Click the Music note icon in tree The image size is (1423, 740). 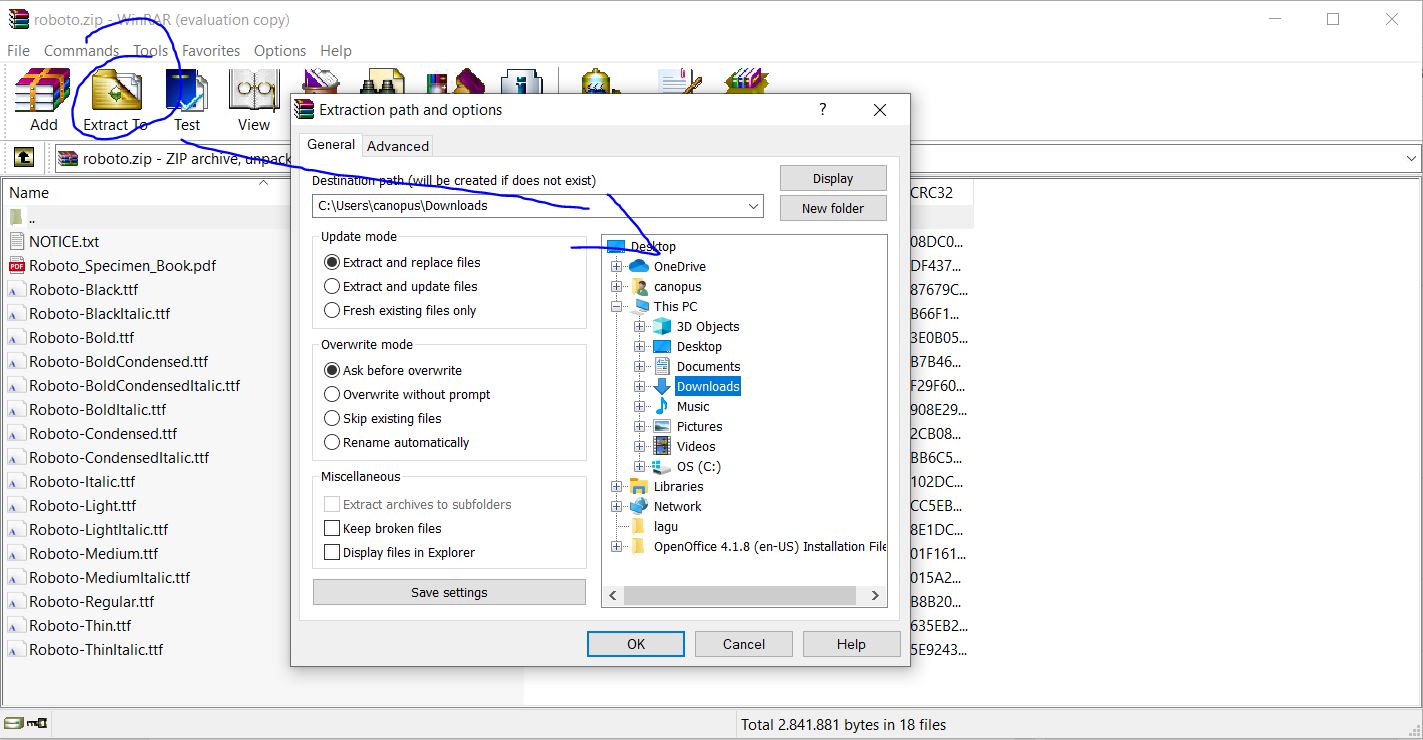pos(662,407)
